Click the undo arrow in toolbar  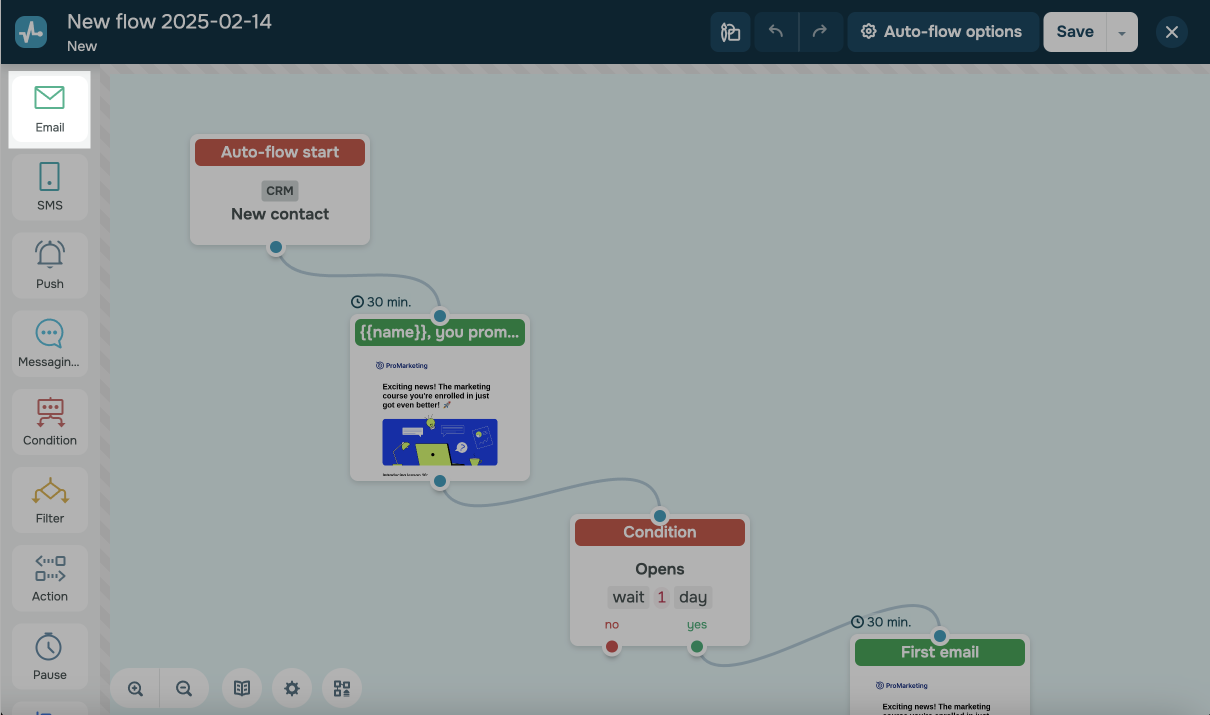(776, 32)
